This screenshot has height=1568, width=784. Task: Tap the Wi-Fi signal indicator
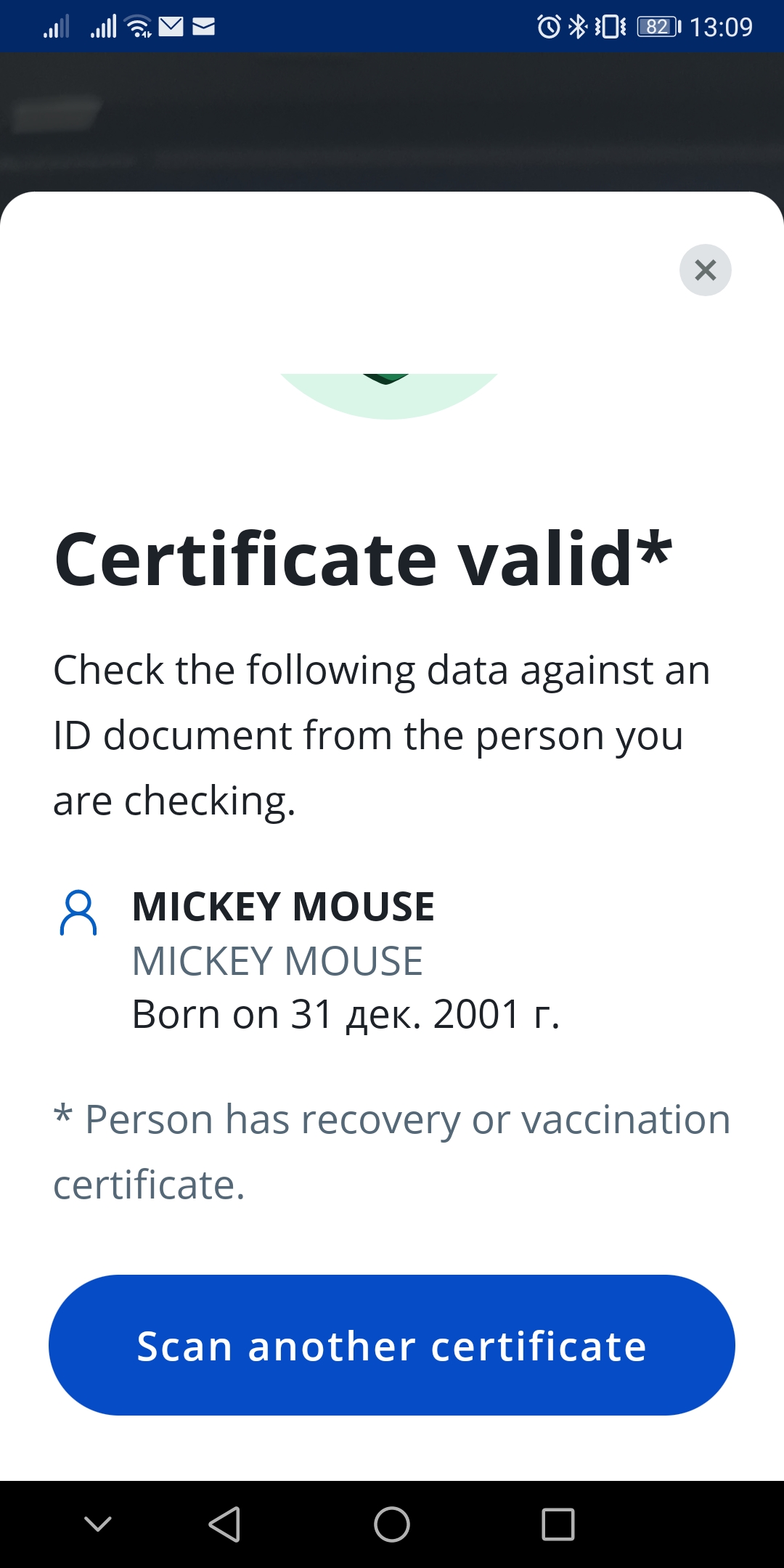click(x=138, y=27)
